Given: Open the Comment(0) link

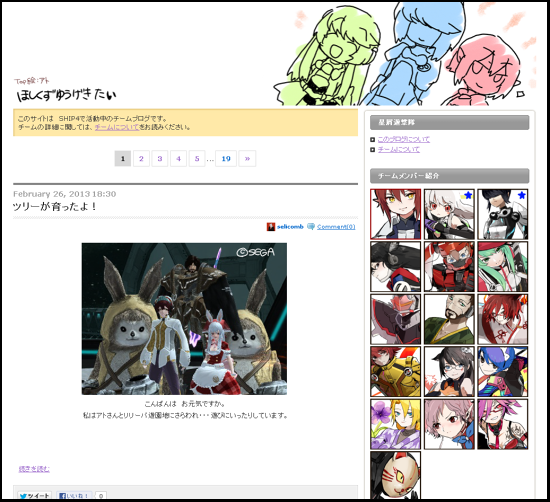Looking at the screenshot, I should [336, 227].
